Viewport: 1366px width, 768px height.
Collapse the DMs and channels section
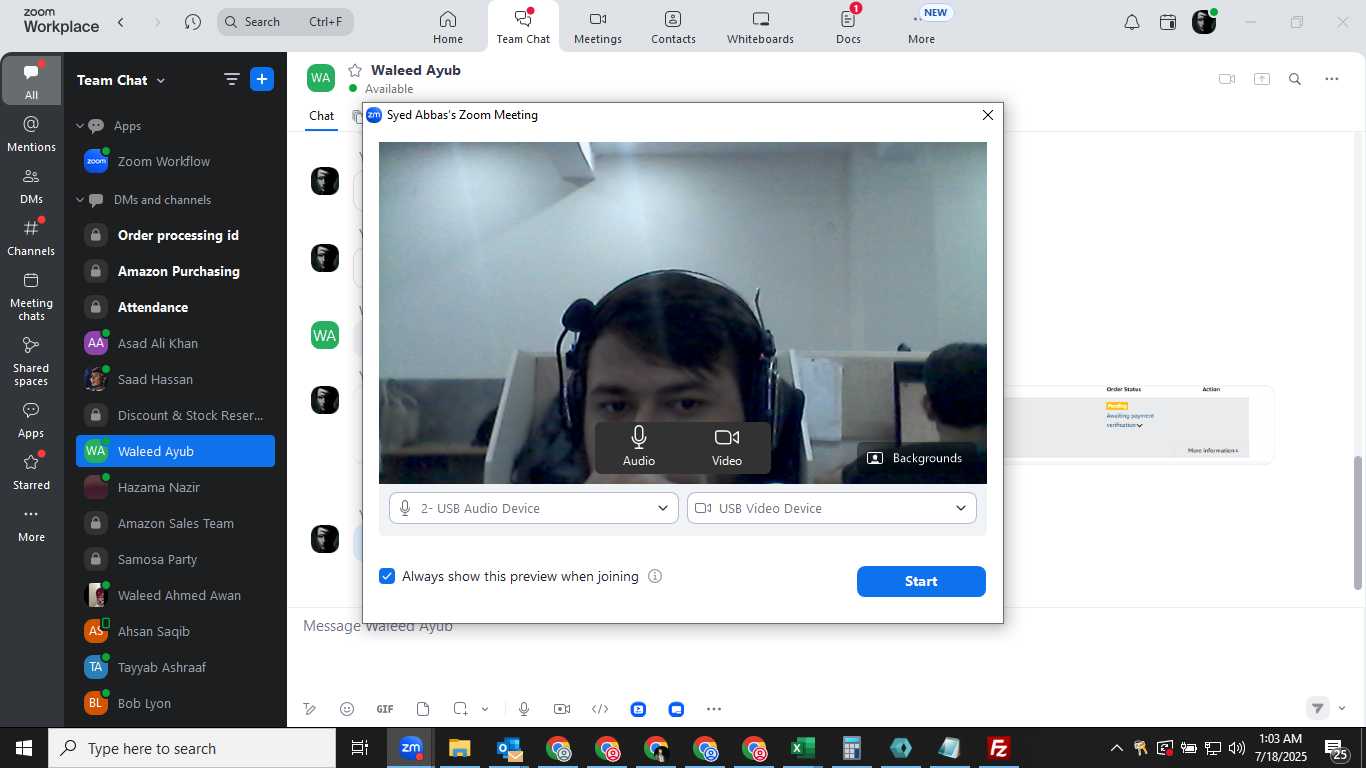80,200
